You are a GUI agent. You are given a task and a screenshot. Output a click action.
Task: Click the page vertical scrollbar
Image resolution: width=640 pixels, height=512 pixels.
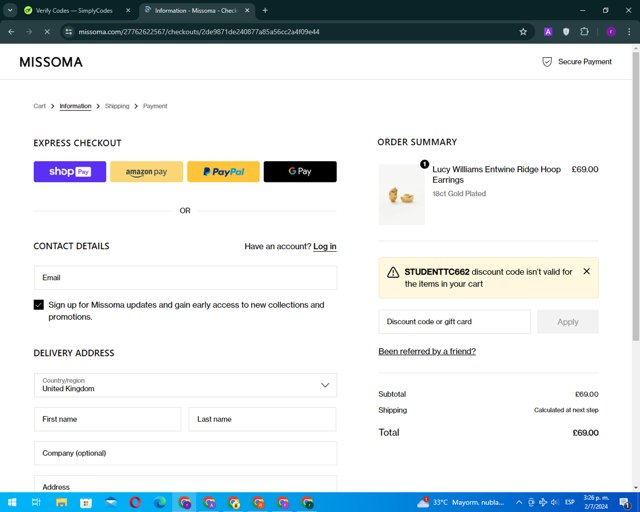tap(636, 196)
